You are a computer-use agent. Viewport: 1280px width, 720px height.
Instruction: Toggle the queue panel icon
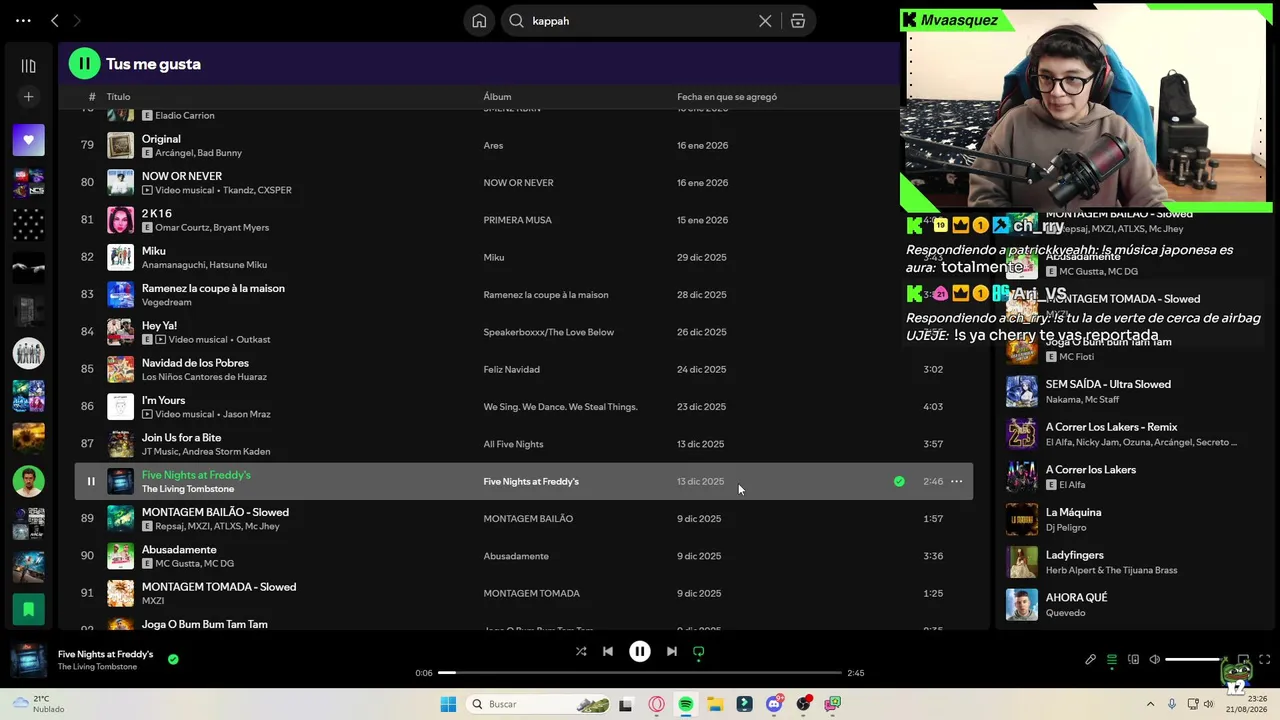click(x=1112, y=659)
